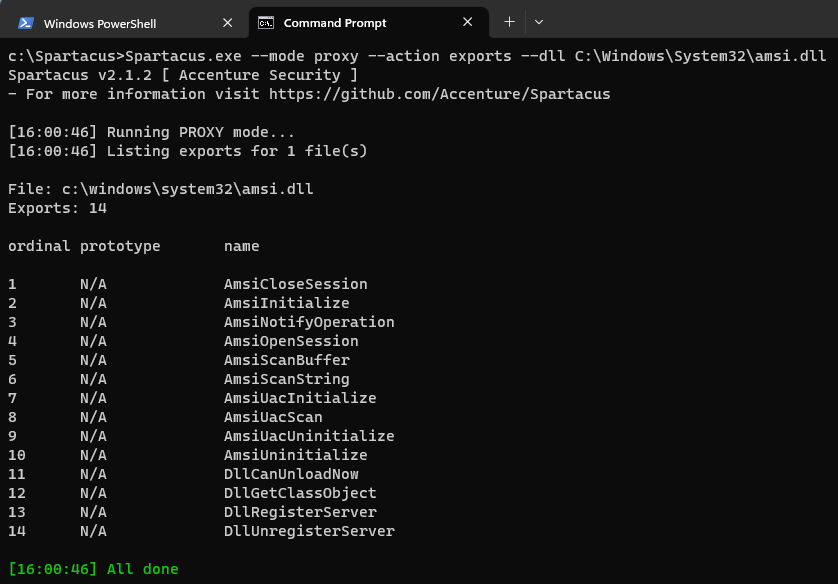
Task: Click the Exports: 14 count line
Action: pyautogui.click(x=57, y=208)
